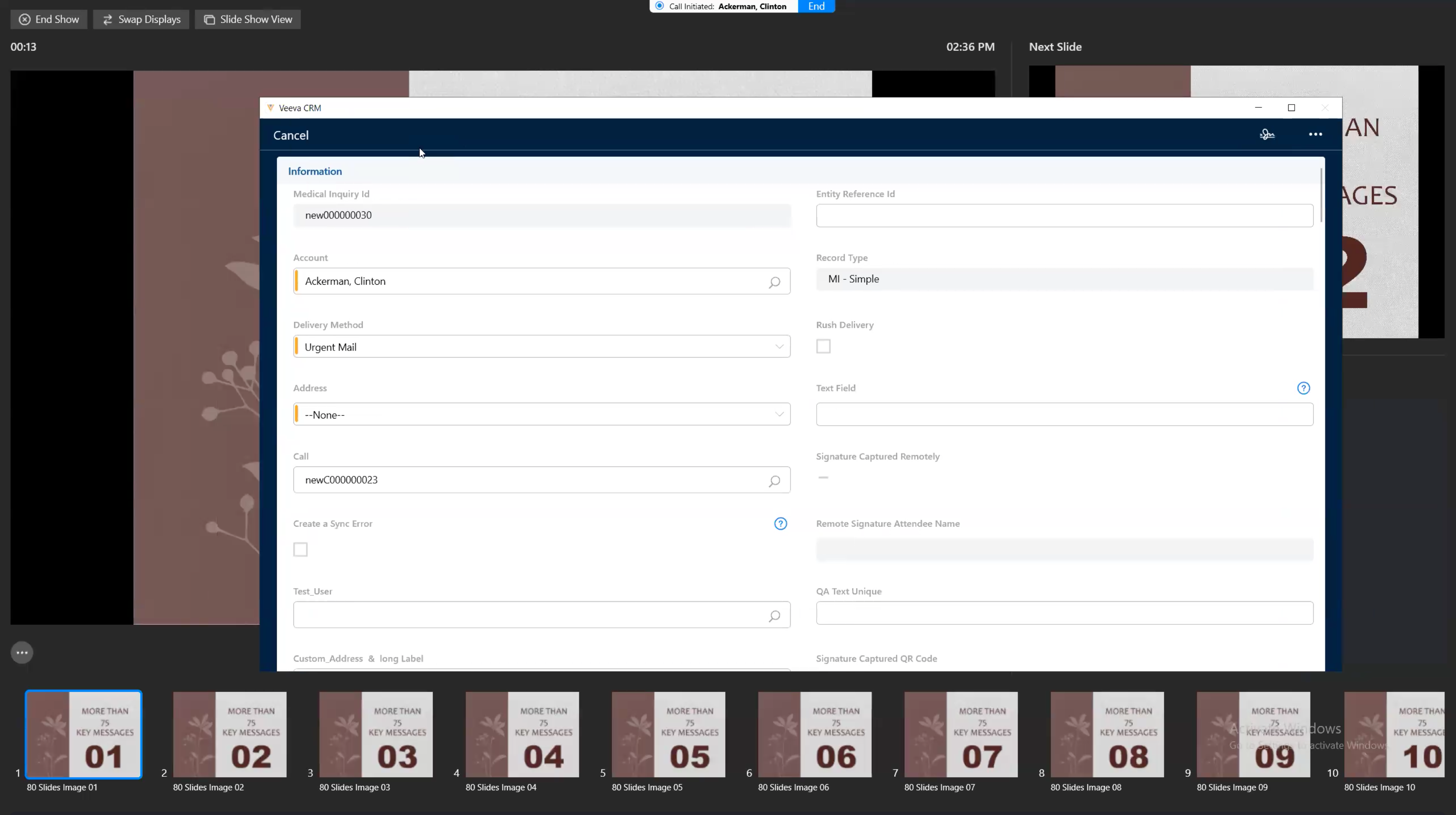Click the signature capture icon

point(1267,135)
